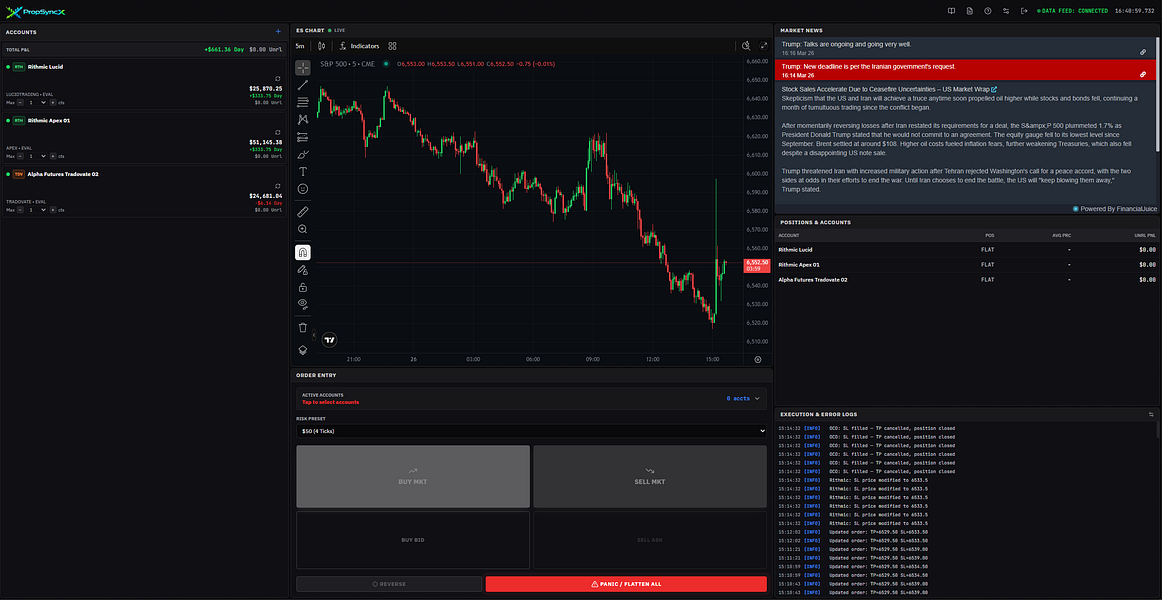Image resolution: width=1162 pixels, height=600 pixels.
Task: Copy link for 'Talks are ongoing' news
Action: click(x=1143, y=53)
